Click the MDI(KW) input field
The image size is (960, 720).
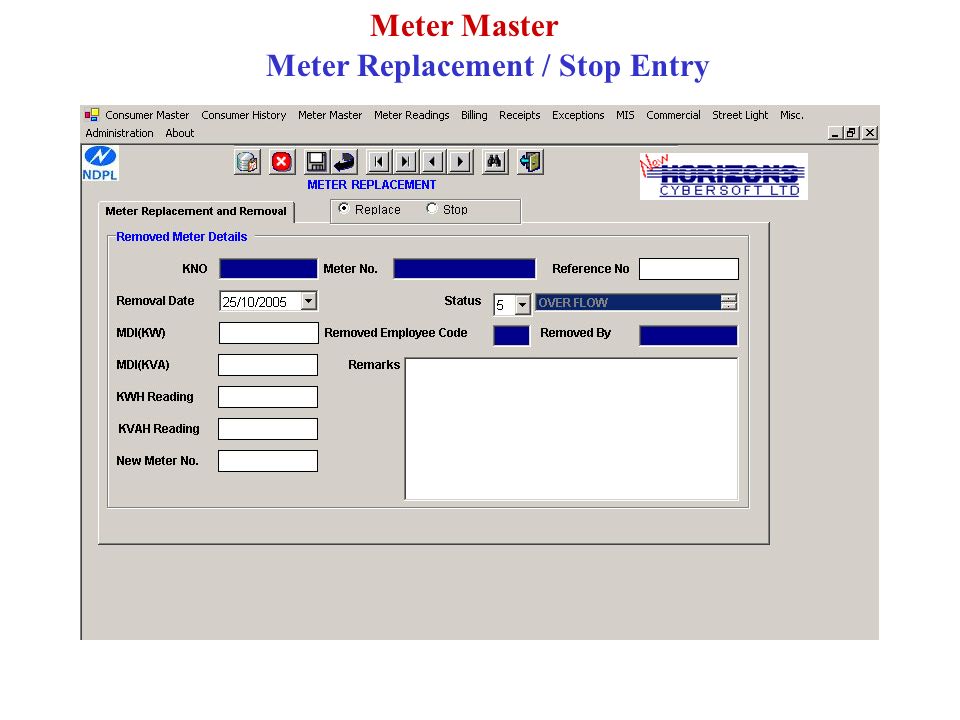269,333
